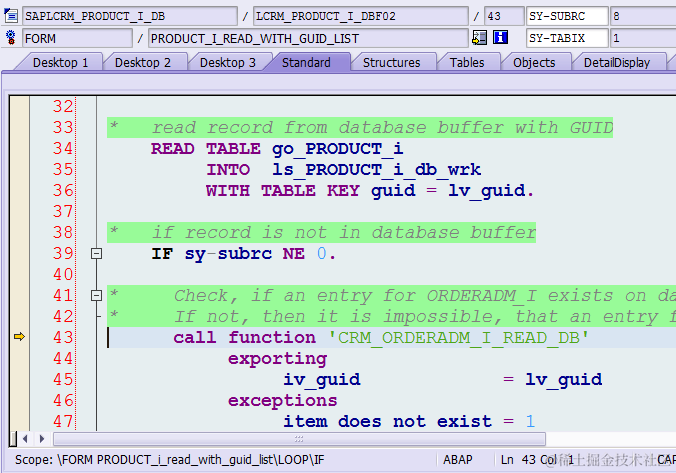Click the SY-TABIX value field showing 1
Screen dimensions: 676x473
642,38
